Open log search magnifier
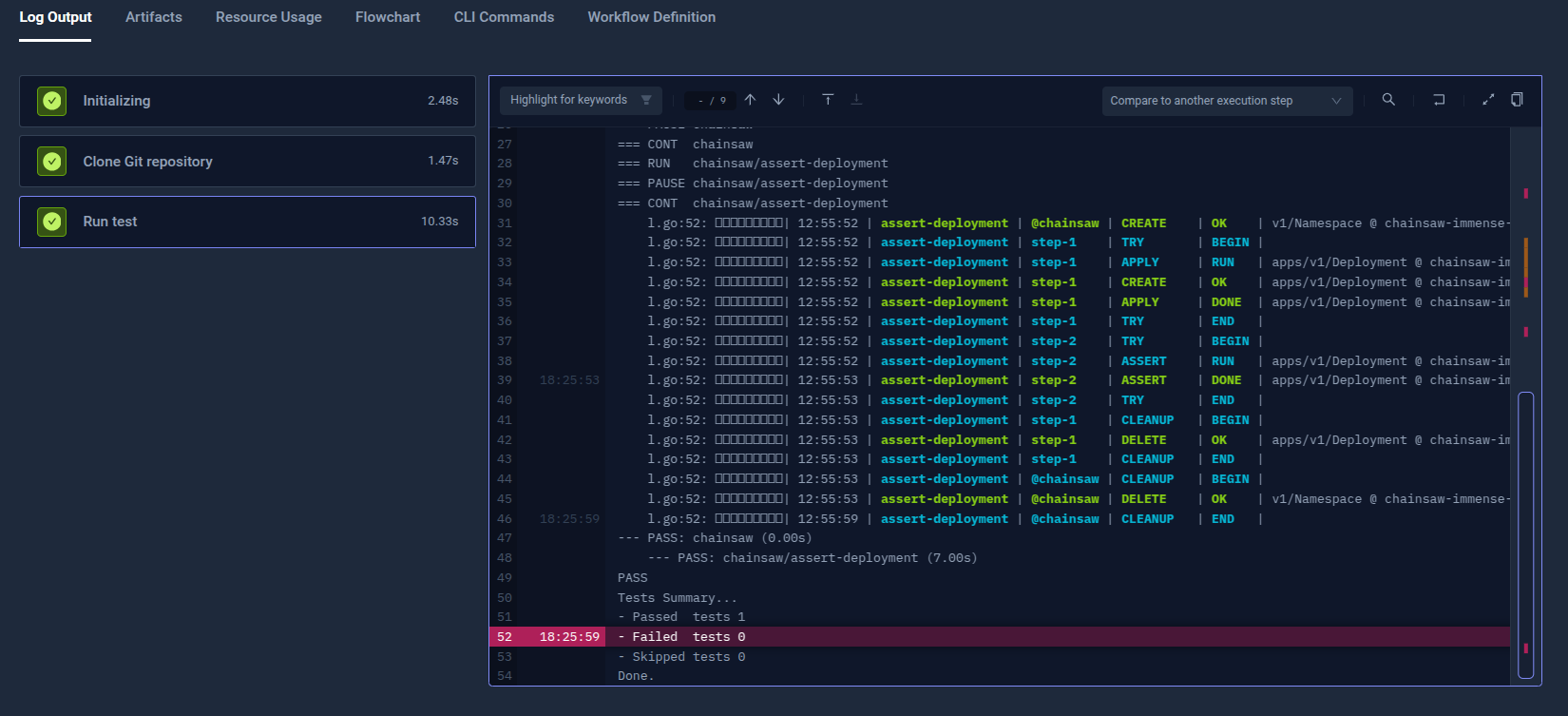The height and width of the screenshot is (716, 1568). (1388, 100)
